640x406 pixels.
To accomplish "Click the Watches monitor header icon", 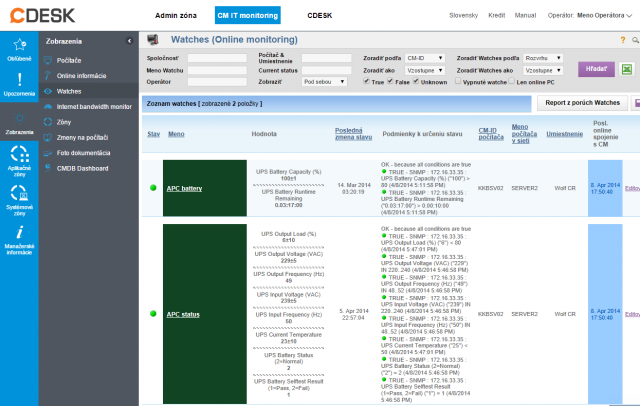I will tap(153, 40).
